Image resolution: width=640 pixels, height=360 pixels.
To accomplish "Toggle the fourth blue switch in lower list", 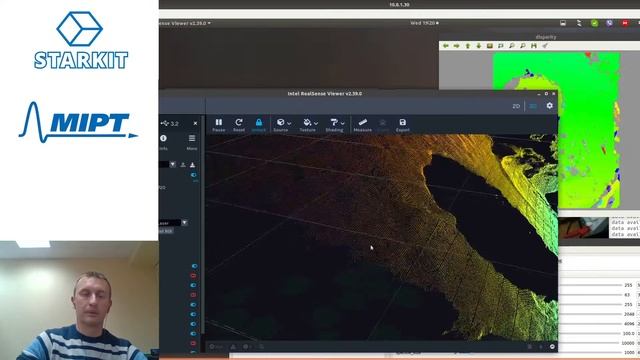I will point(193,315).
